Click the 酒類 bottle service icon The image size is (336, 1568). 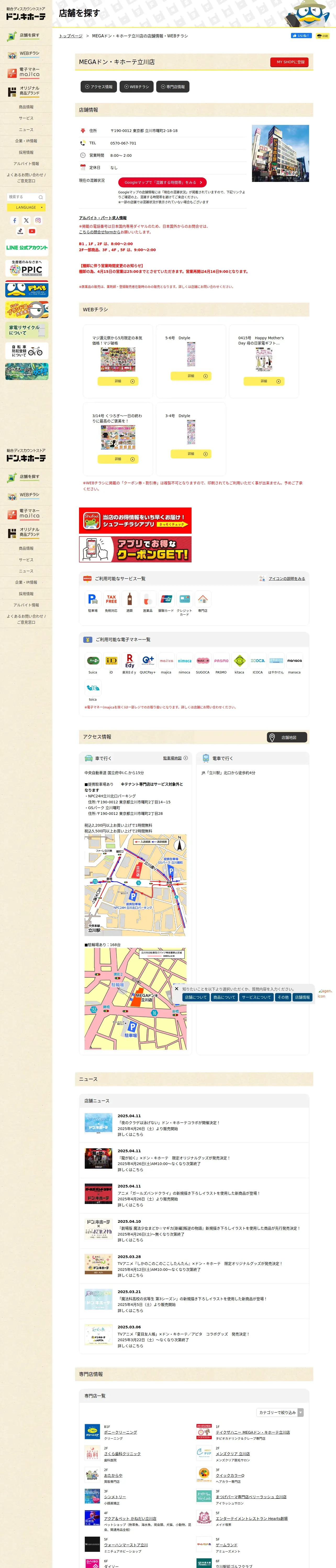click(129, 599)
